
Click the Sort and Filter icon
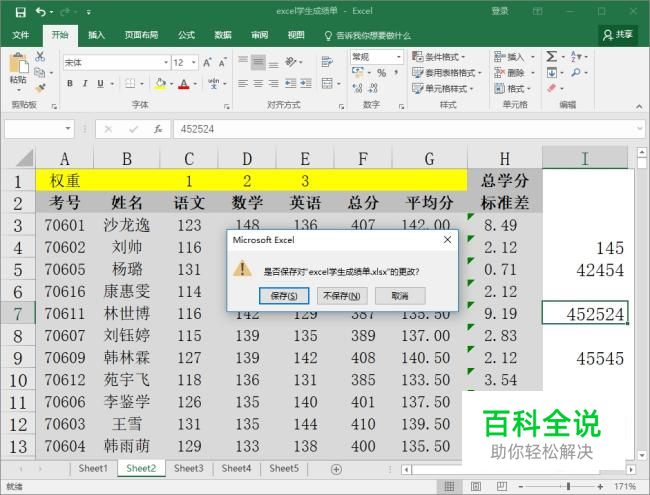pos(576,56)
